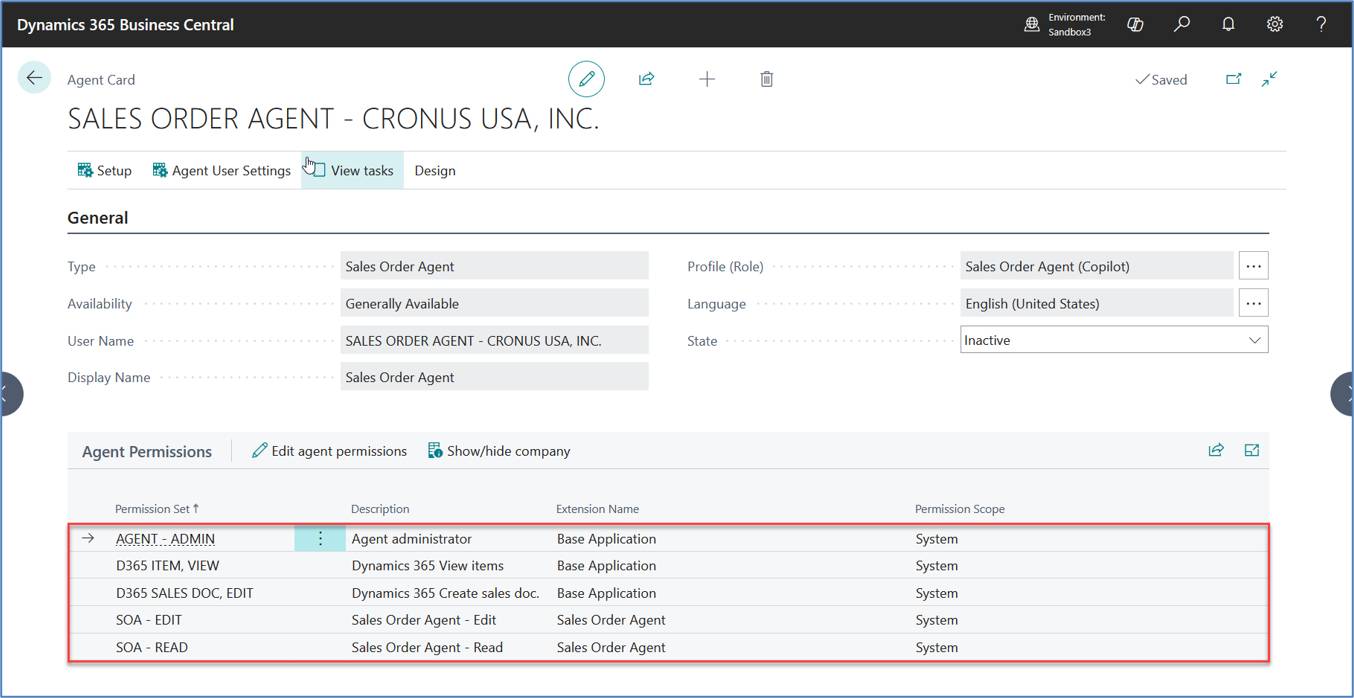Click the Permission Scope column header
The width and height of the screenshot is (1354, 698).
click(x=960, y=509)
